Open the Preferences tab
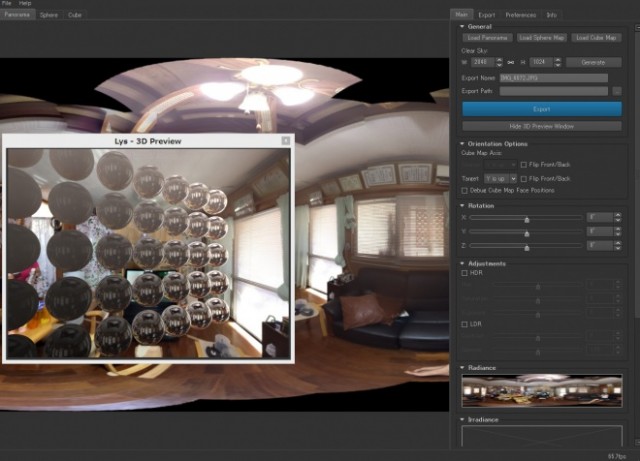Screen dimensions: 640x461 (520, 15)
